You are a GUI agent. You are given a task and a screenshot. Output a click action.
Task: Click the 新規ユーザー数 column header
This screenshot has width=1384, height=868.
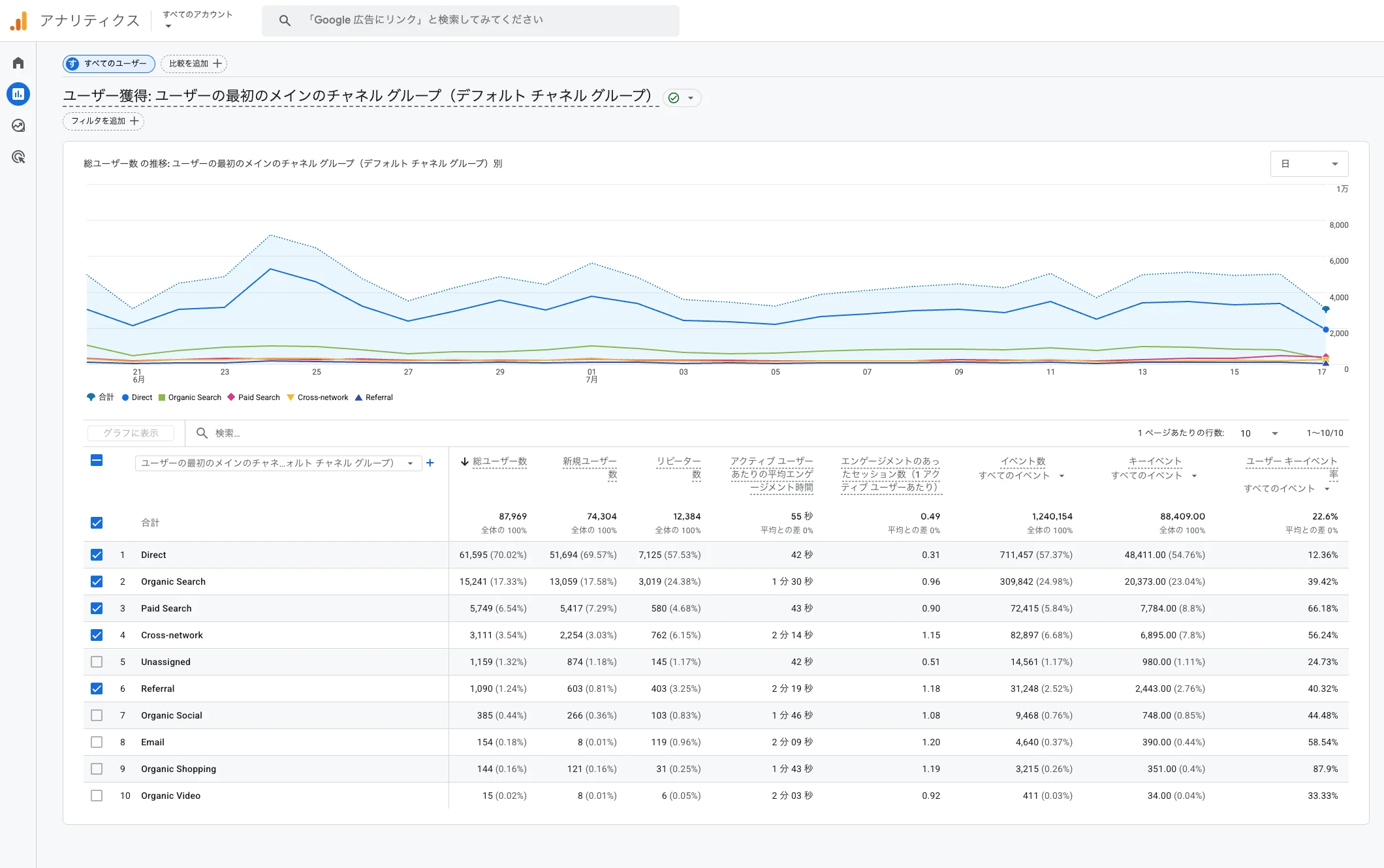(590, 467)
